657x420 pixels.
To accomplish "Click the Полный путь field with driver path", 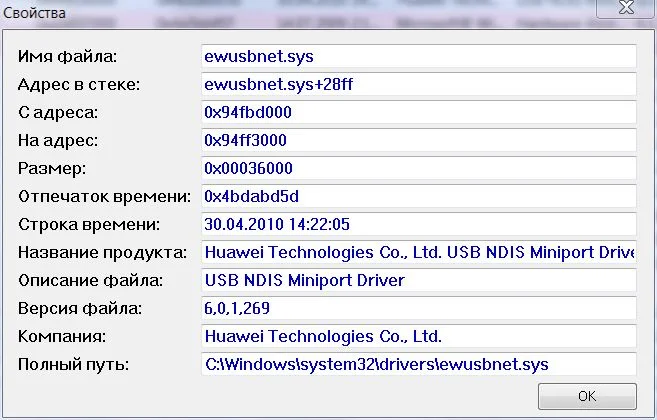I will click(x=419, y=364).
